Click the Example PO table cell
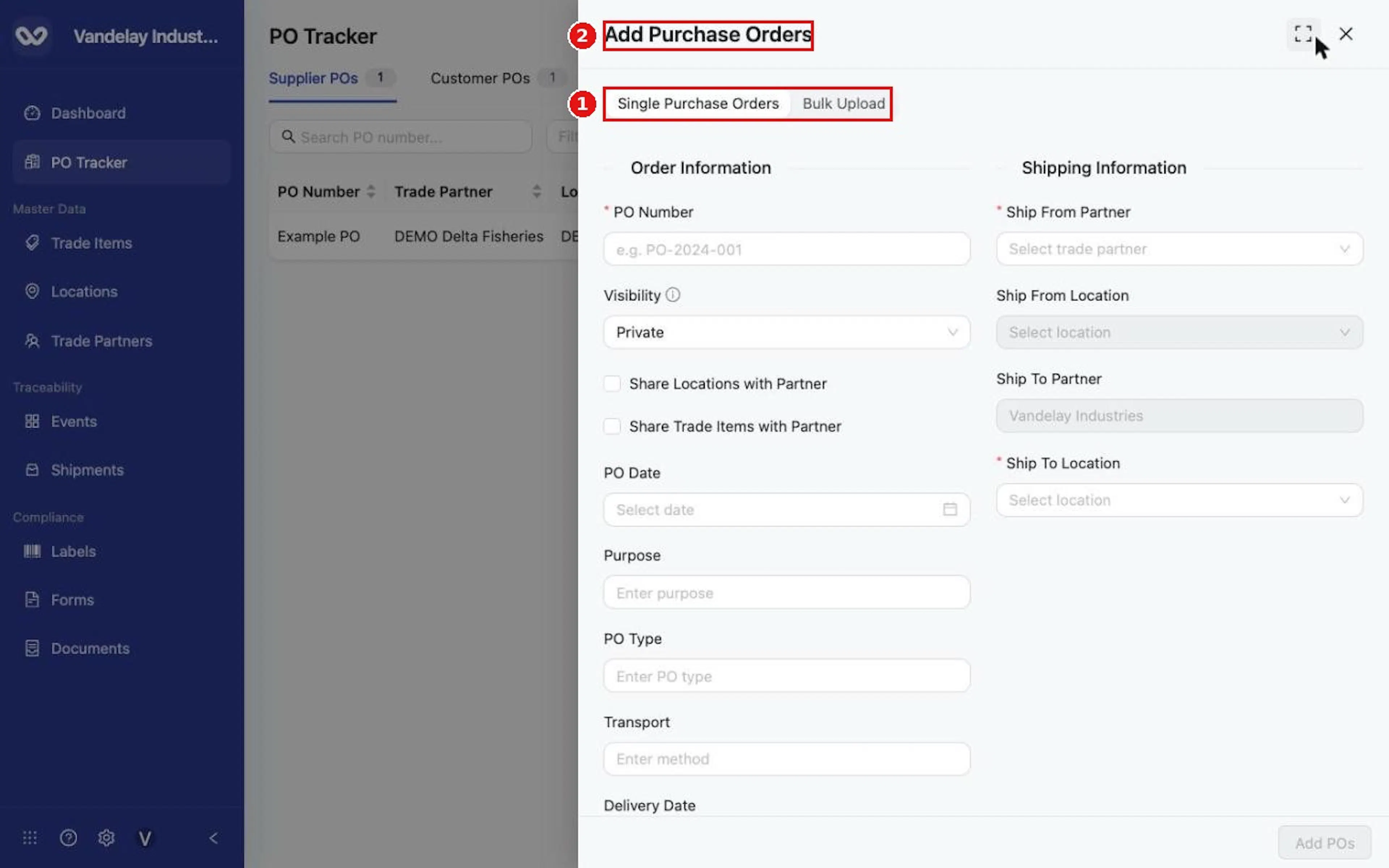The width and height of the screenshot is (1389, 868). click(x=319, y=236)
